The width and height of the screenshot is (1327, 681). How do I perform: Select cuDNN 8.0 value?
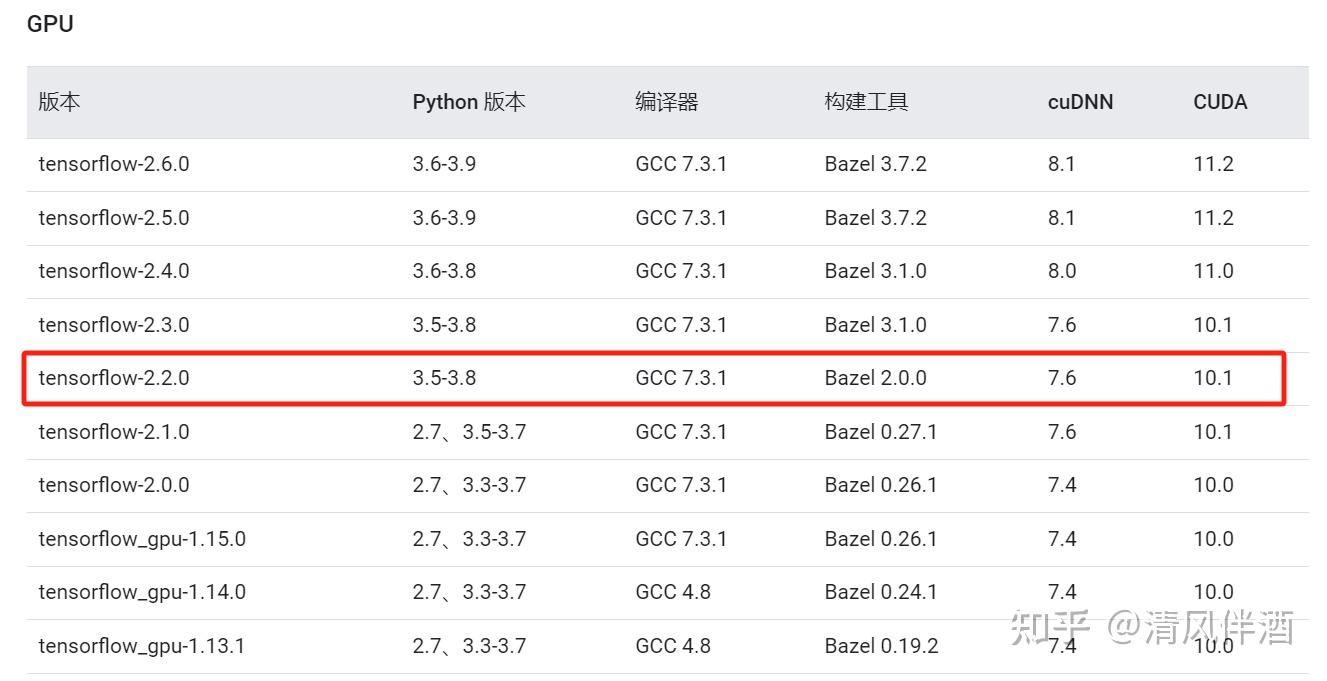tap(1062, 271)
